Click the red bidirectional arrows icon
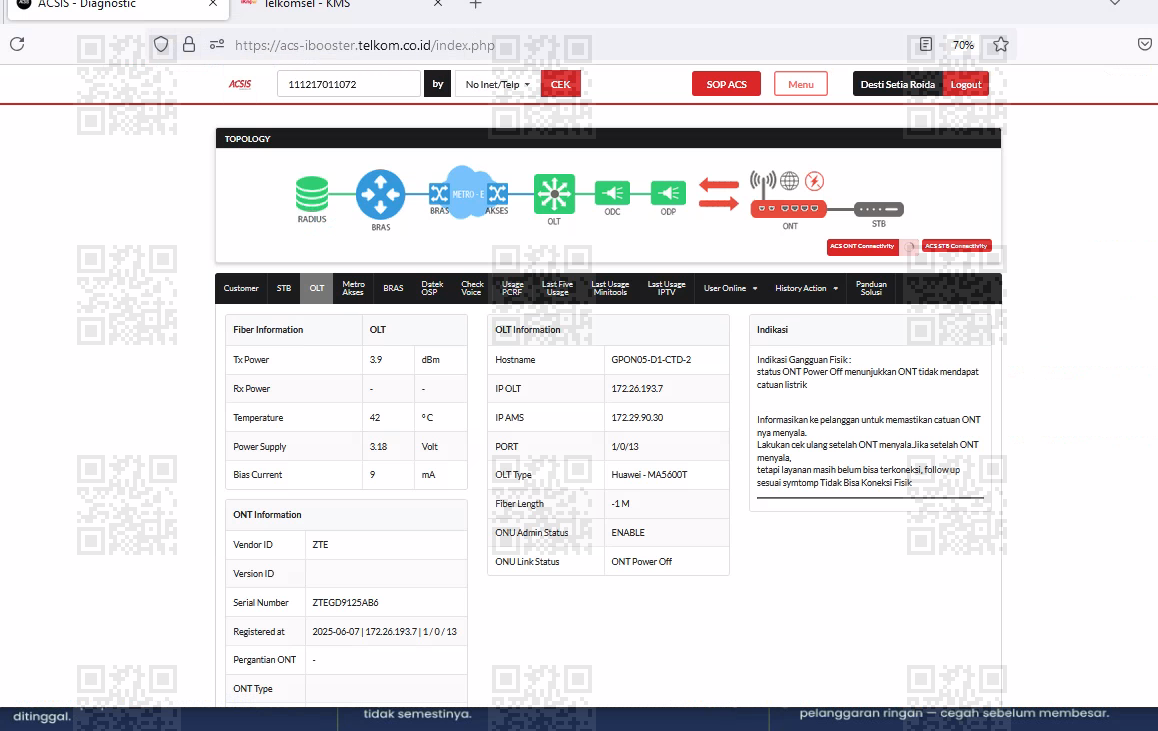The width and height of the screenshot is (1158, 731). coord(719,193)
